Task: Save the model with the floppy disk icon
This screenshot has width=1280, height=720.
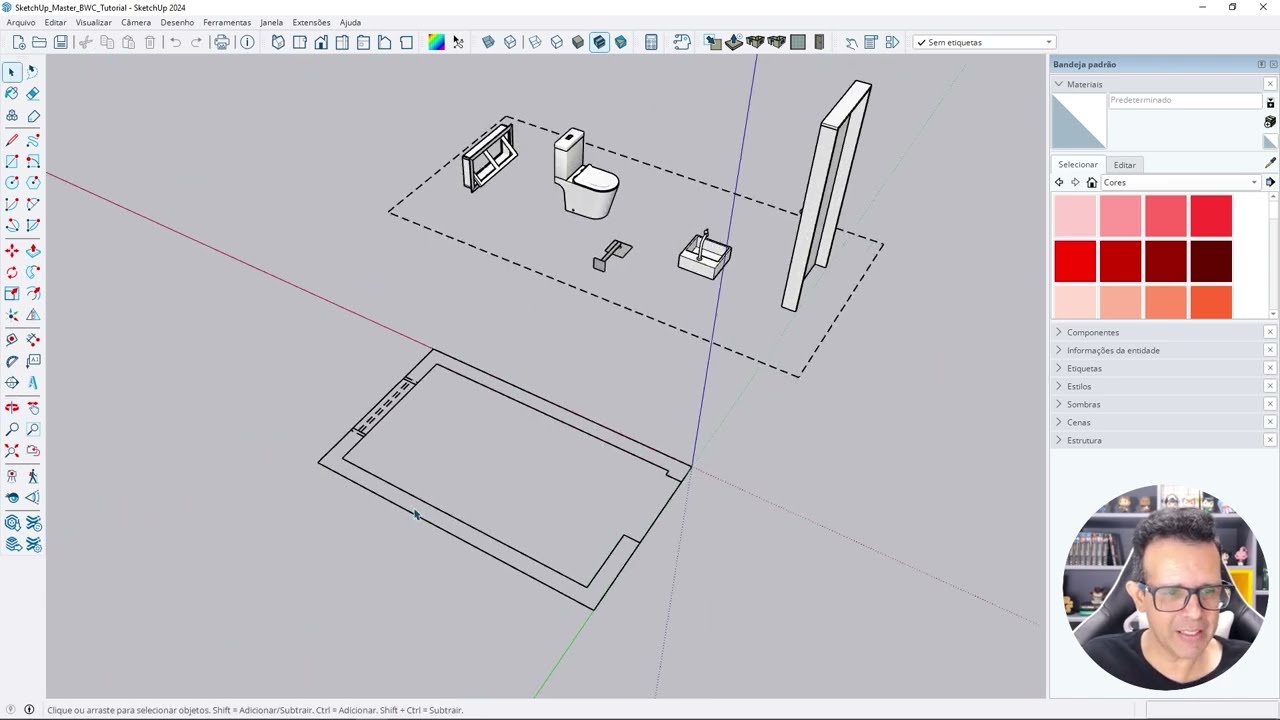Action: coord(61,42)
